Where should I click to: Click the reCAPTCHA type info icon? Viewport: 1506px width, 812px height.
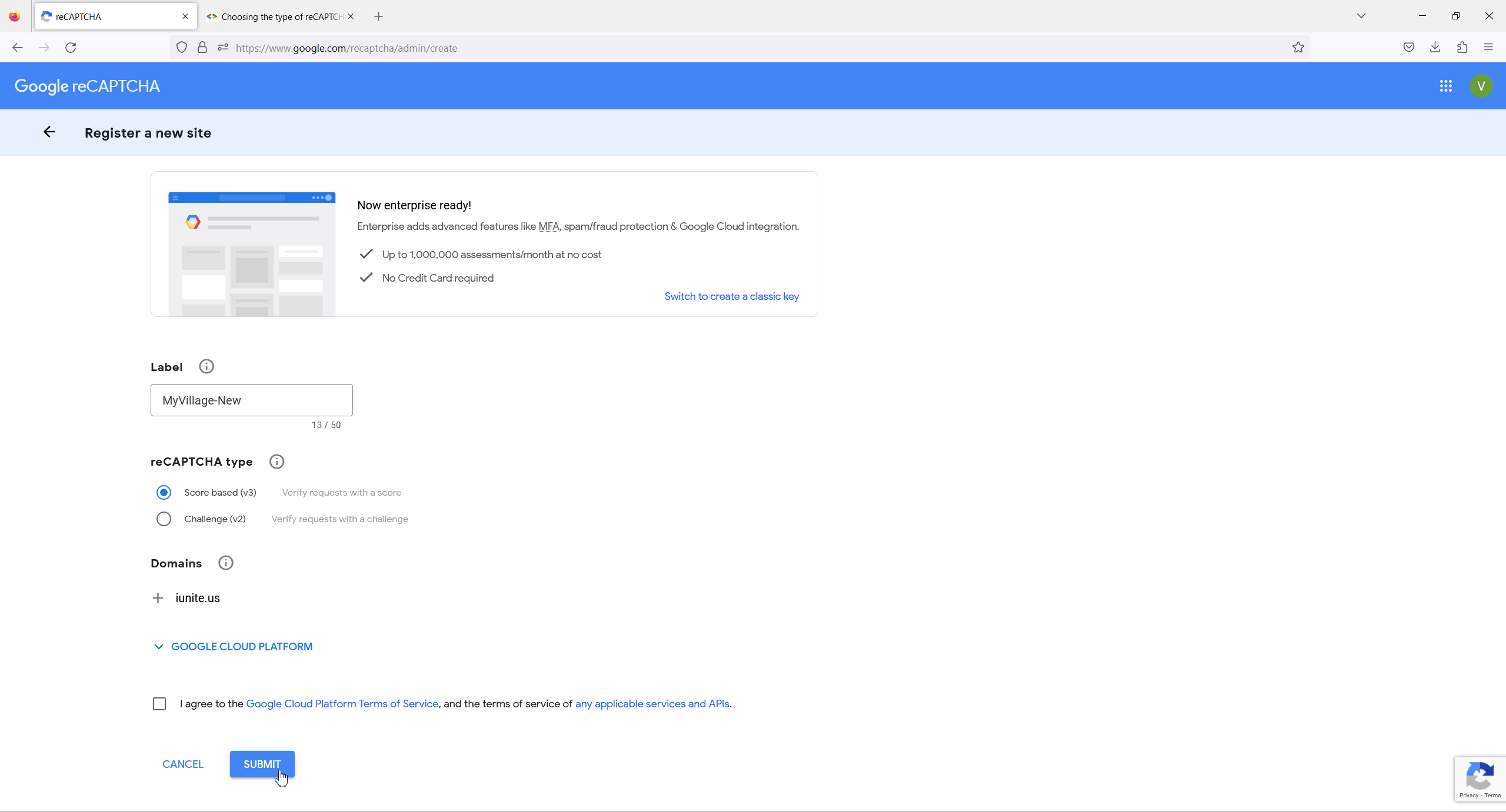click(x=276, y=462)
